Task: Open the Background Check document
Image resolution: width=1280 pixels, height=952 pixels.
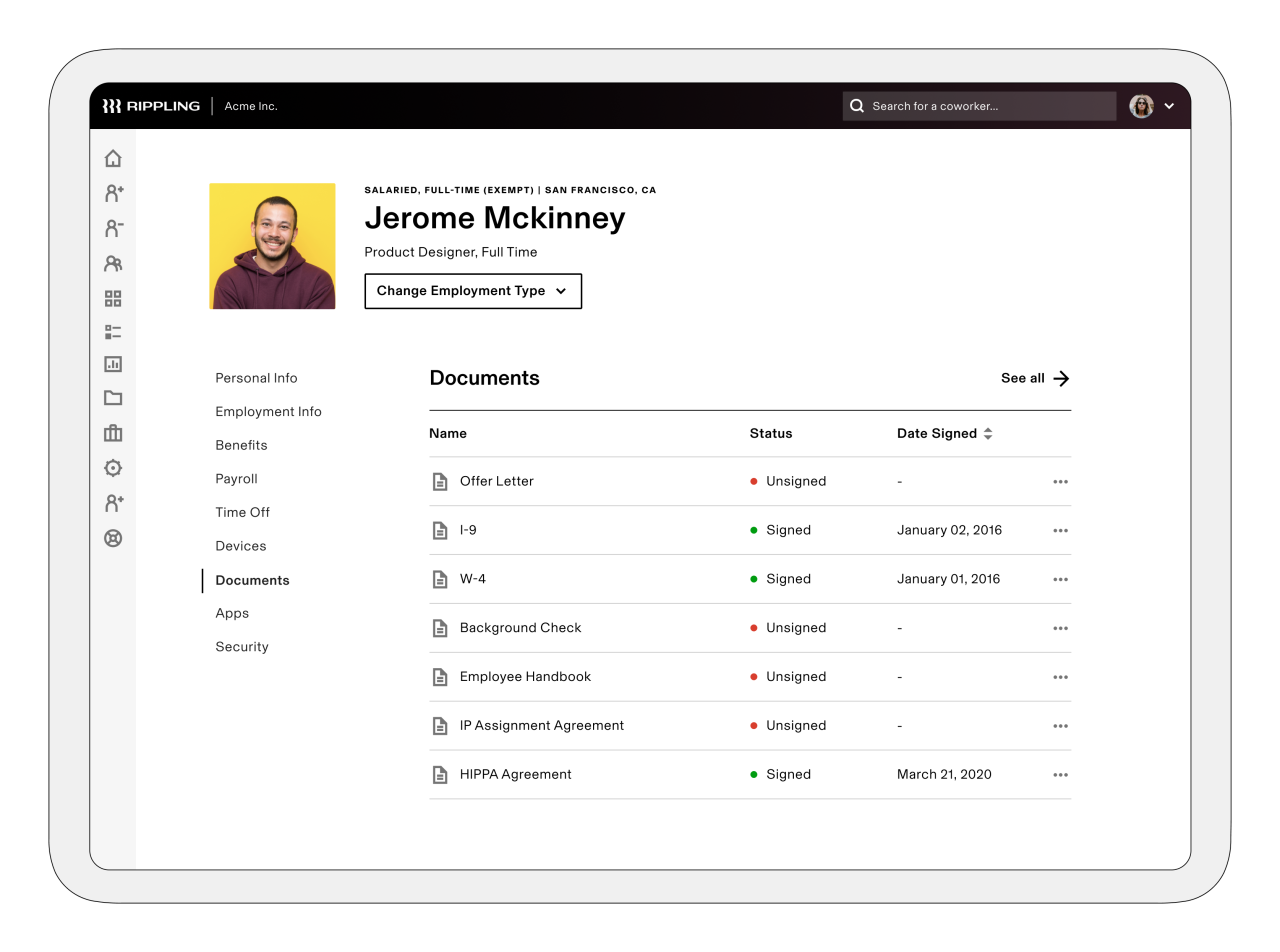Action: click(520, 628)
